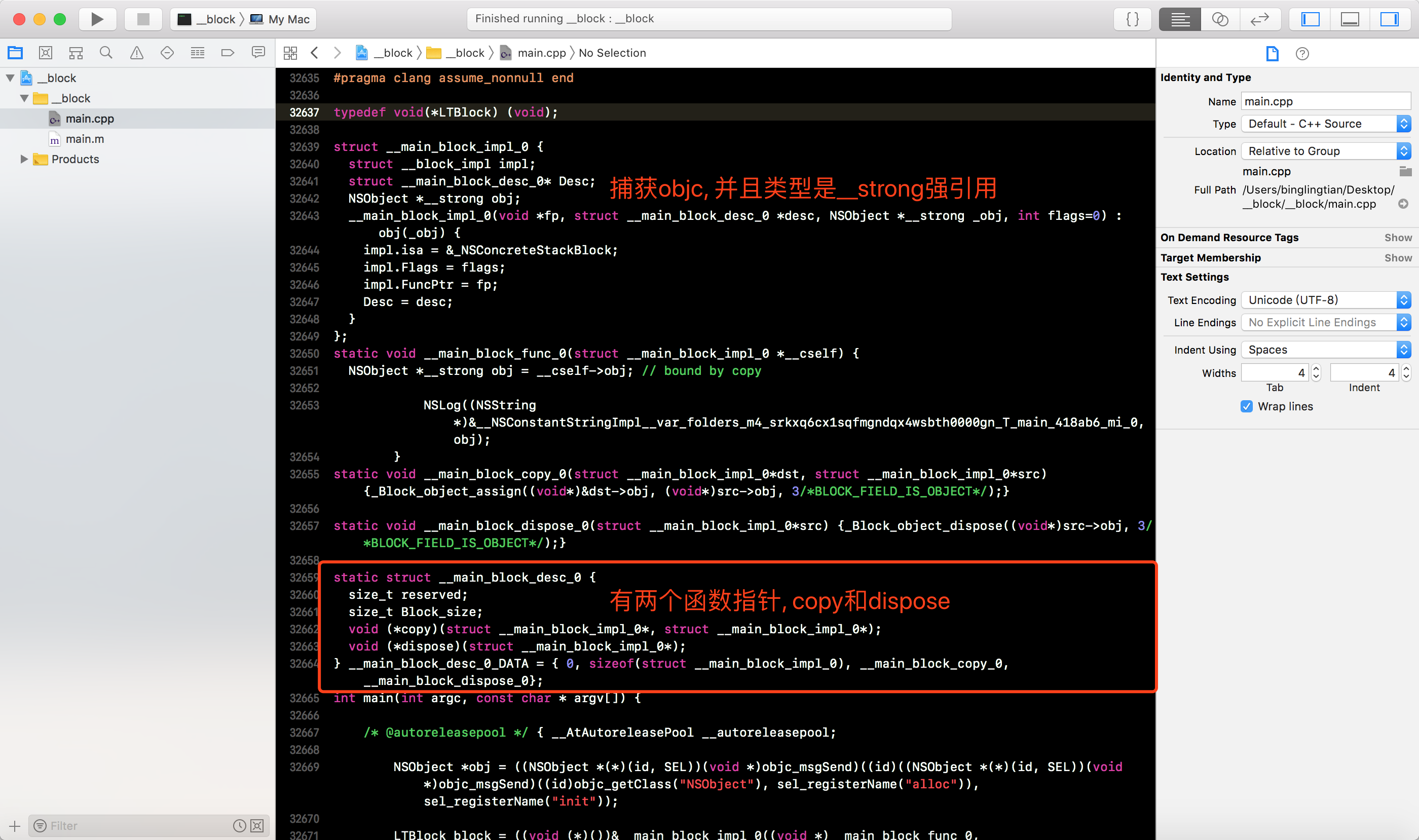Show the File inspector tab

(x=1272, y=53)
